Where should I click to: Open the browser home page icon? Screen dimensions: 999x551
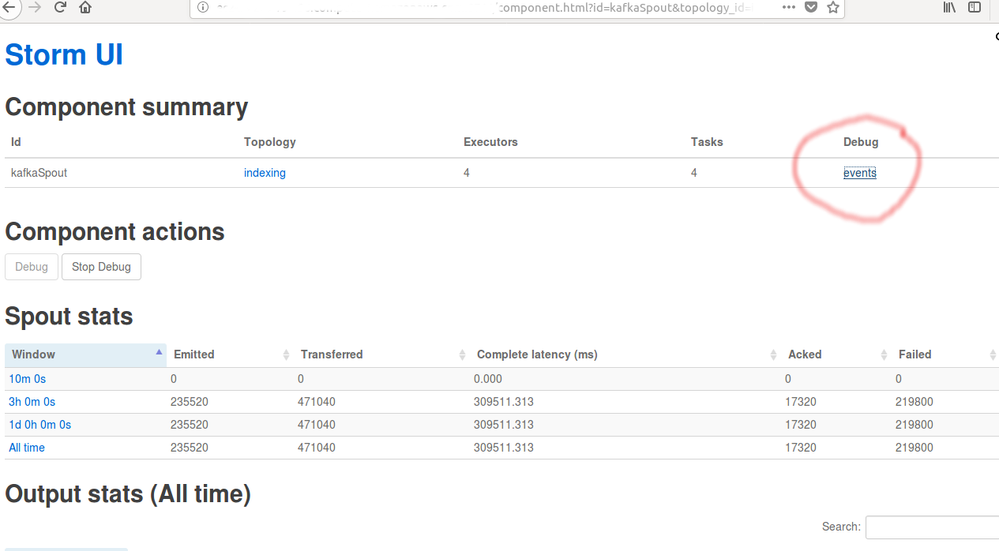pos(85,8)
